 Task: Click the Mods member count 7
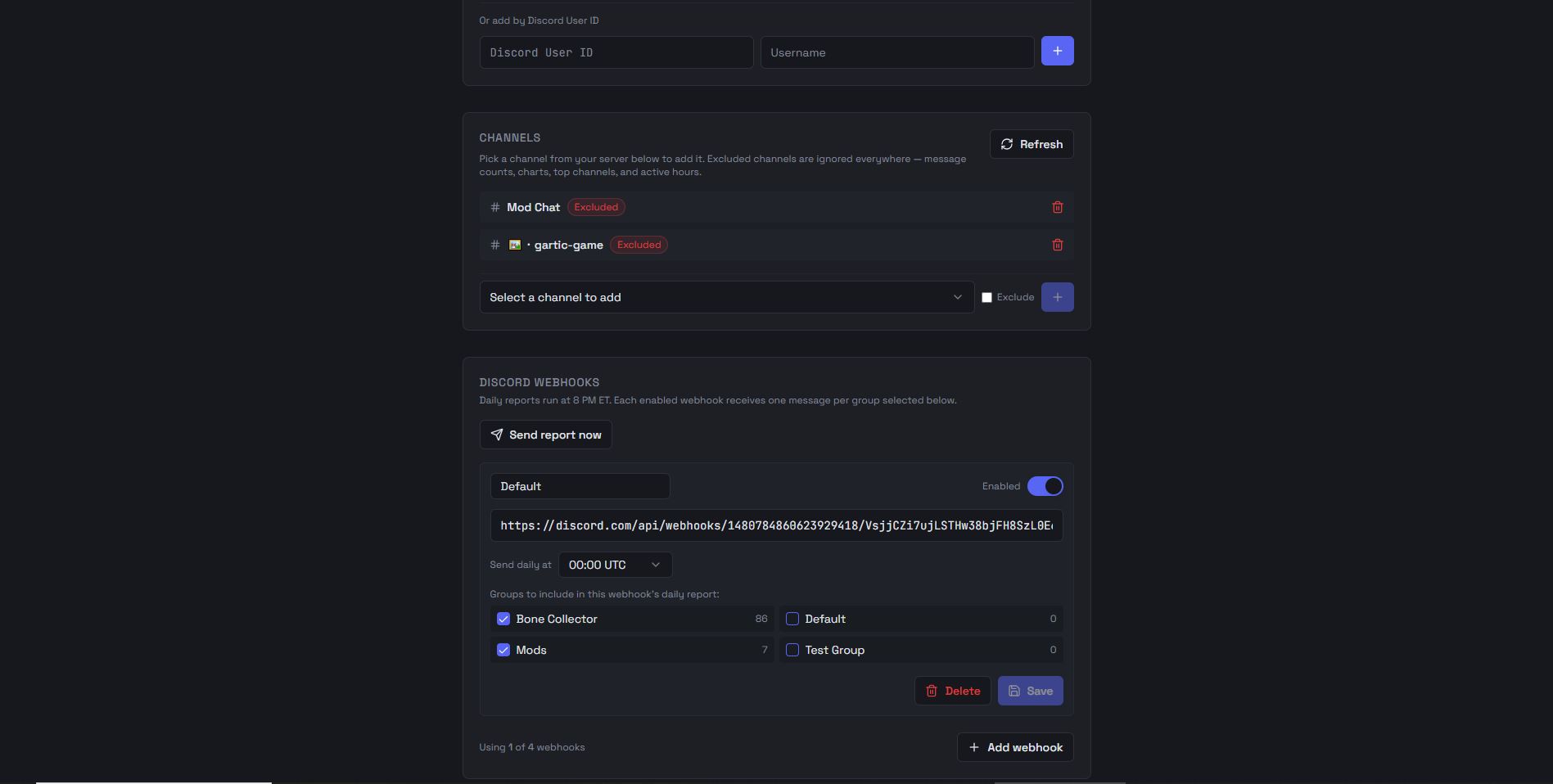pos(765,650)
